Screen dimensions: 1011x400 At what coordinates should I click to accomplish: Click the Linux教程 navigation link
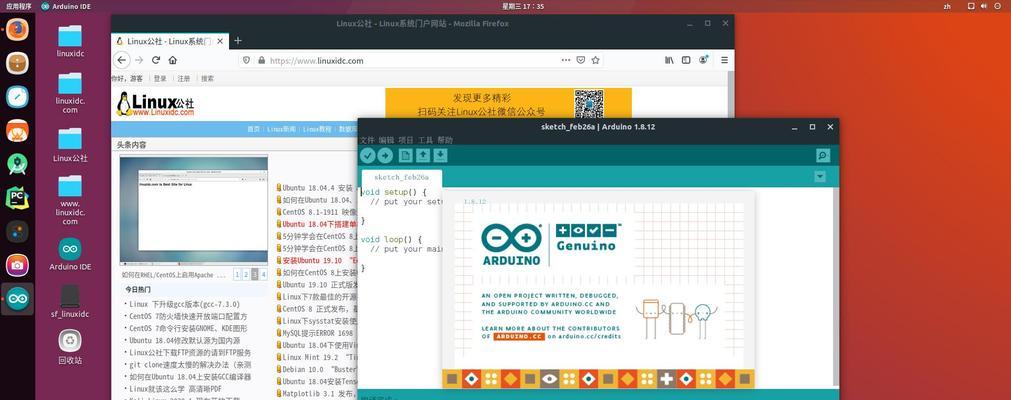point(317,129)
